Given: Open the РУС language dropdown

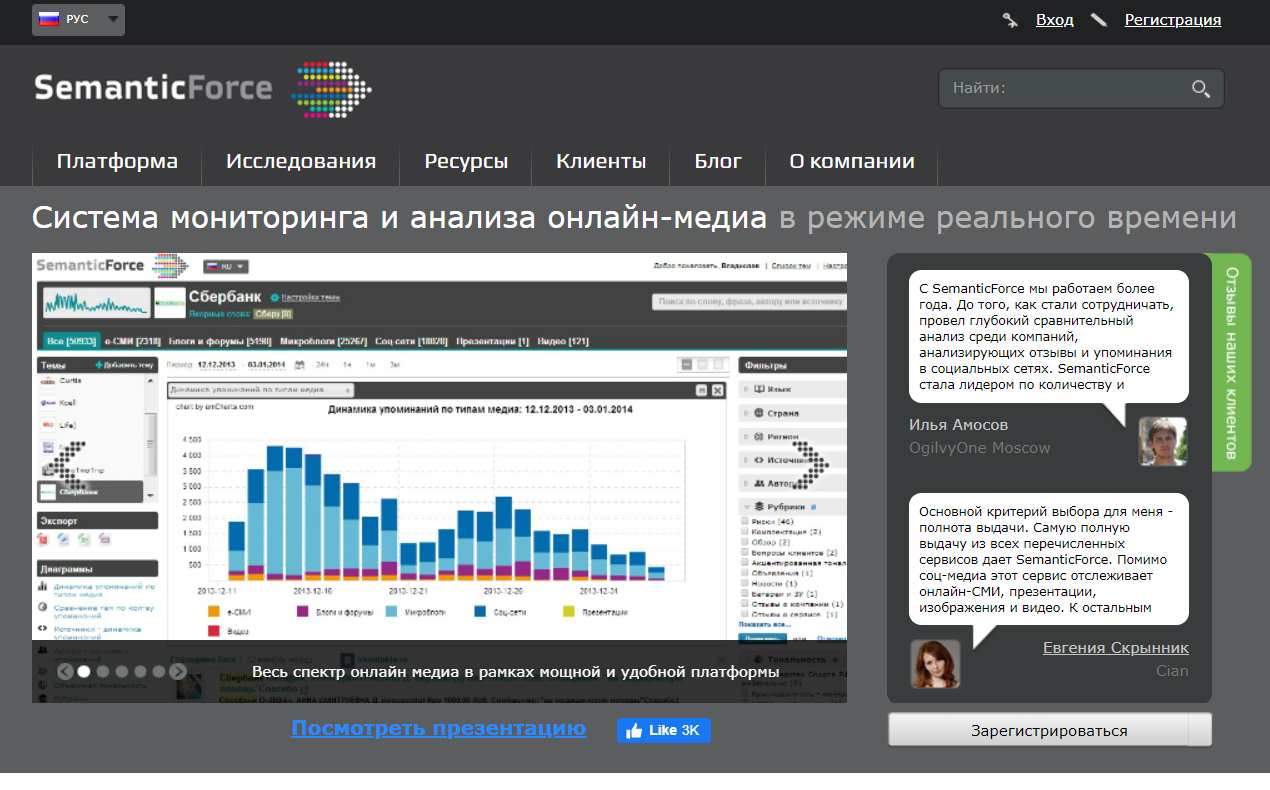Looking at the screenshot, I should 78,19.
